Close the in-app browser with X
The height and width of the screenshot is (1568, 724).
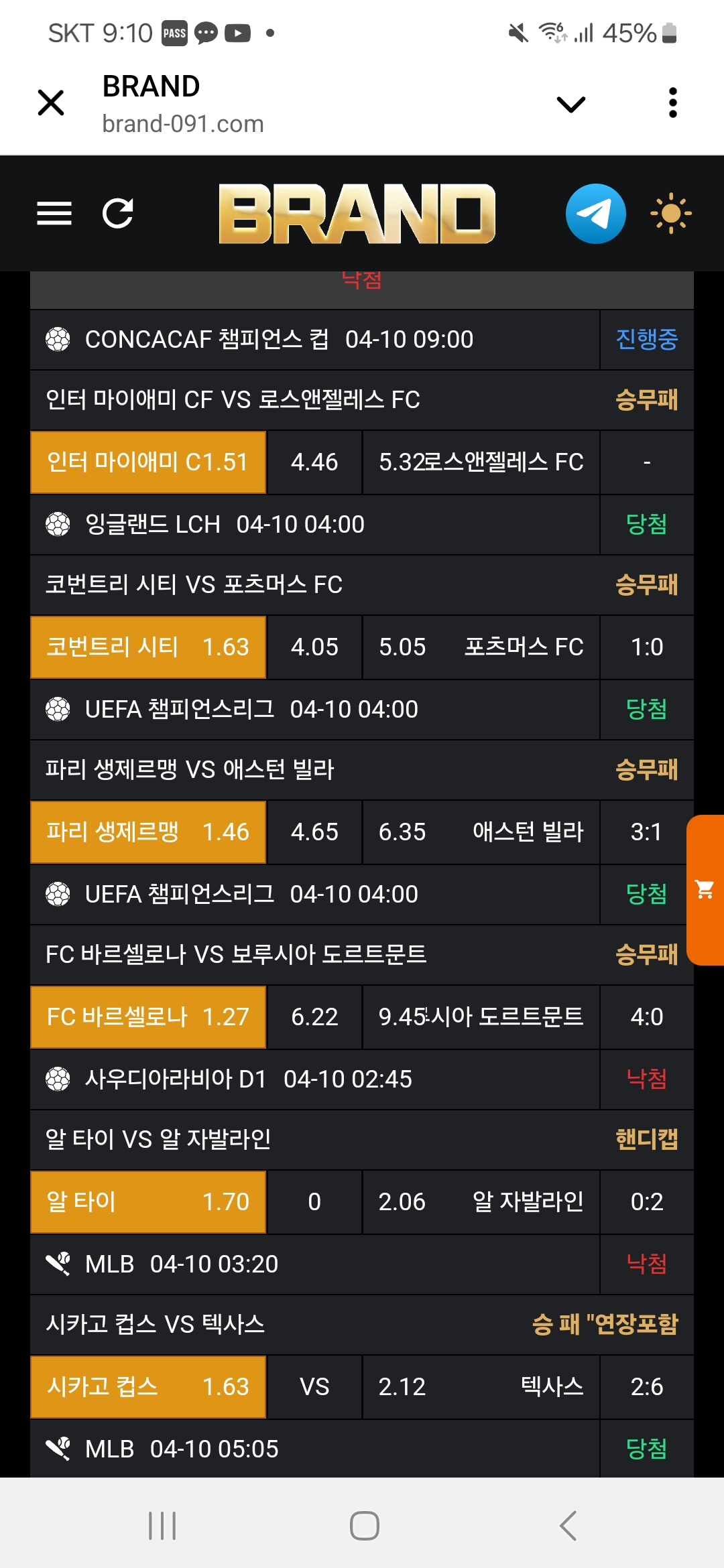pos(51,103)
